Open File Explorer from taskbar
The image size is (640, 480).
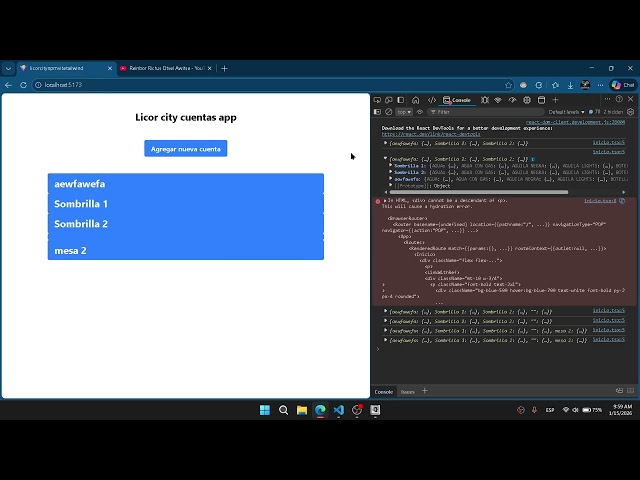tap(302, 410)
